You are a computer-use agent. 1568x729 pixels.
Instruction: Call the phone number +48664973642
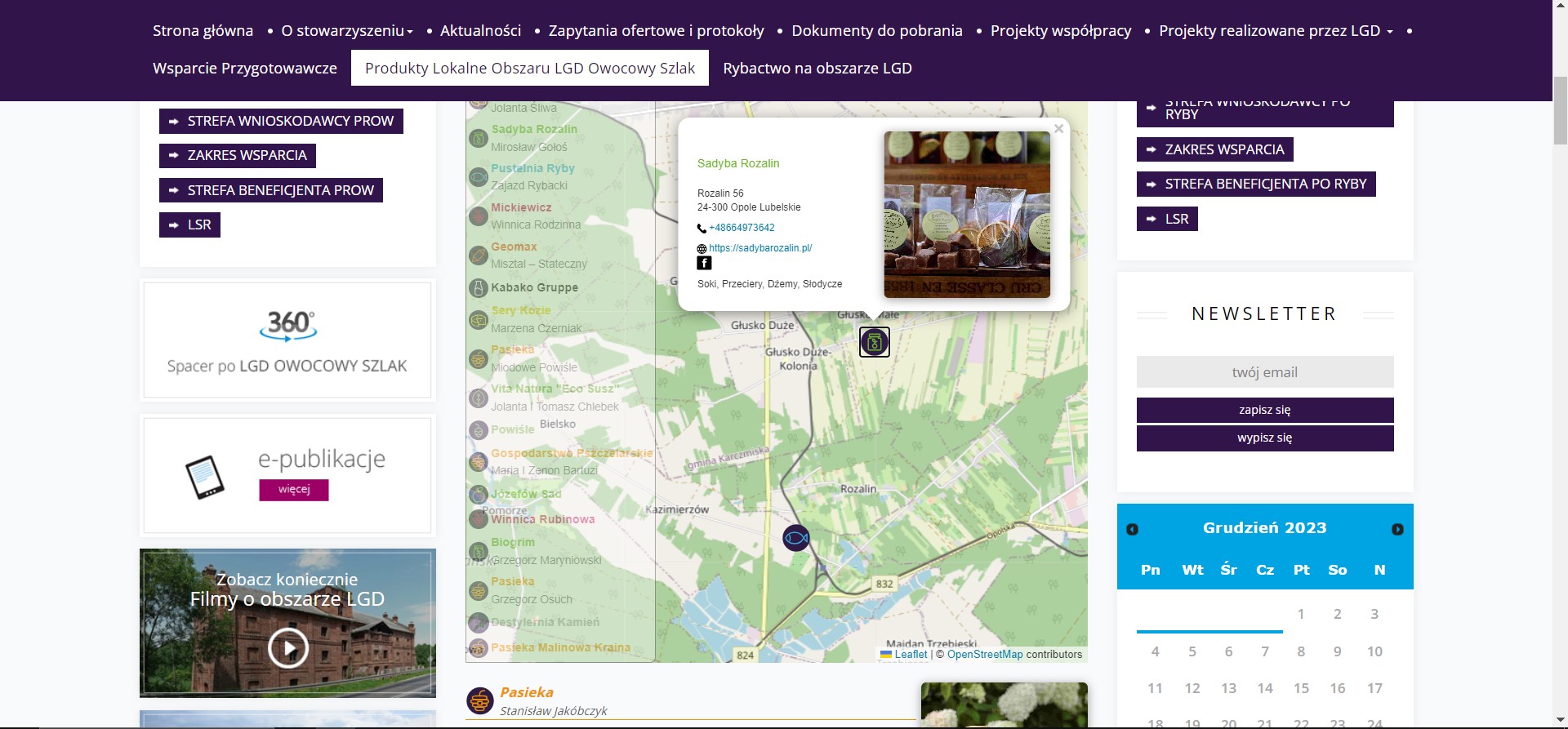point(742,228)
